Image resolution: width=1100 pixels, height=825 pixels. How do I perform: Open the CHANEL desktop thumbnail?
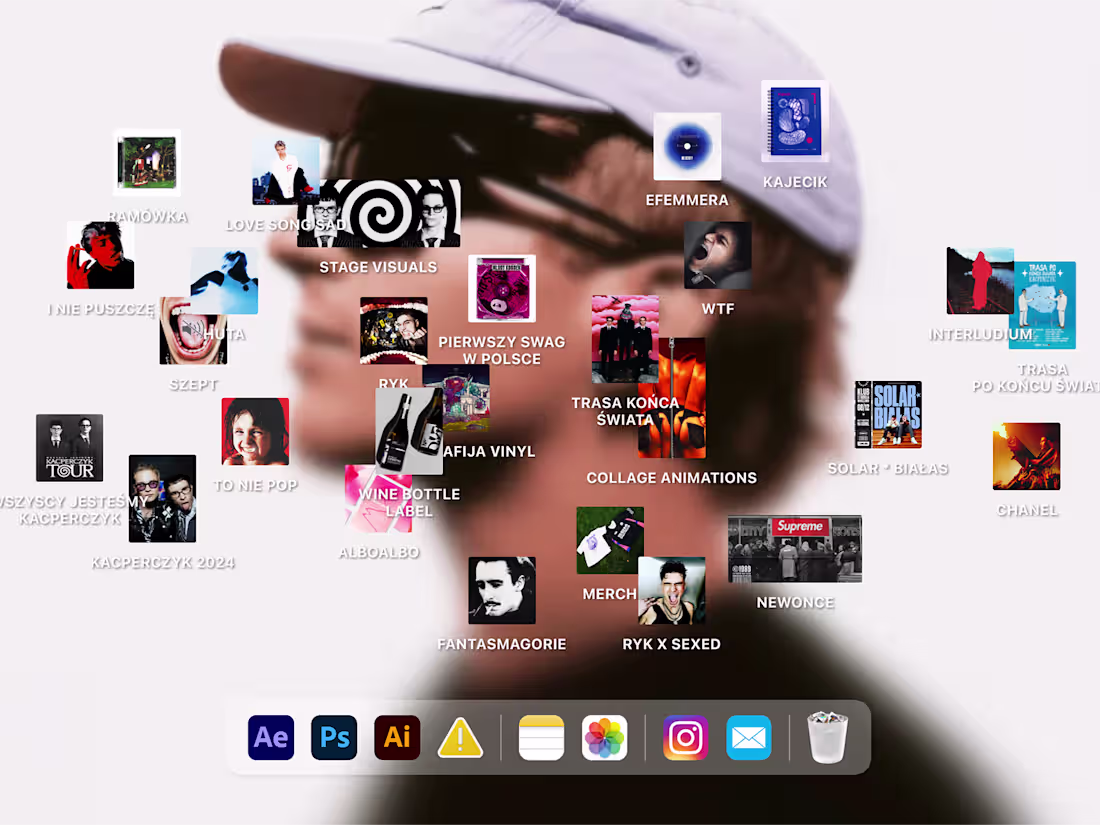(1026, 456)
